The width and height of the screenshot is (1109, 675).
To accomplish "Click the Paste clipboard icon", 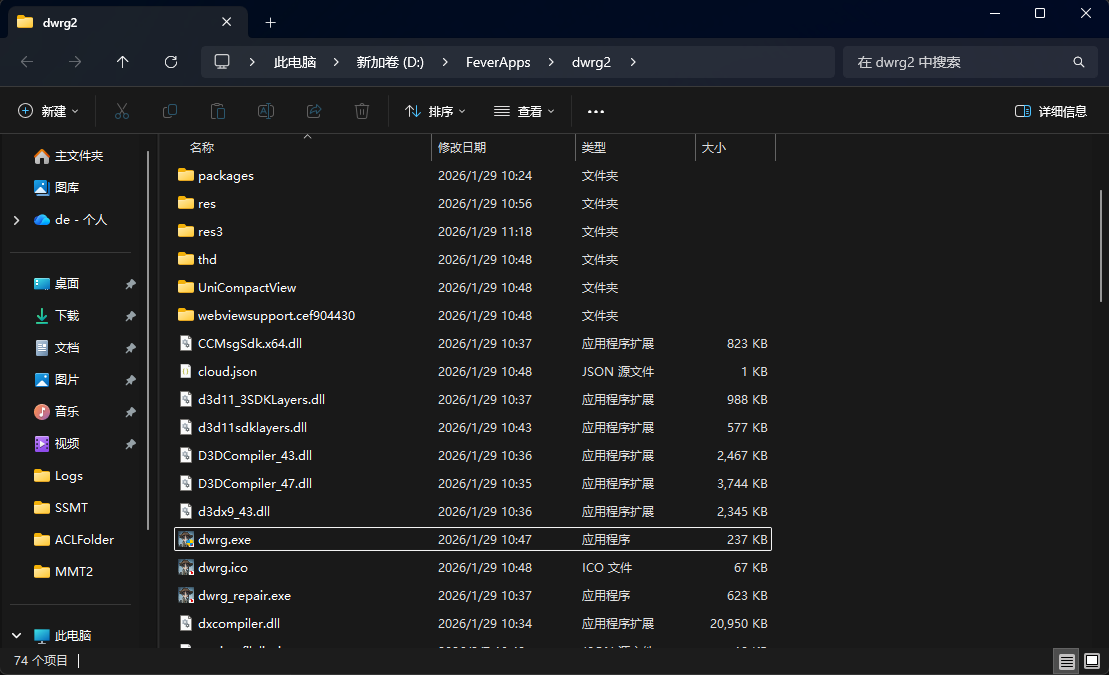I will tap(218, 111).
